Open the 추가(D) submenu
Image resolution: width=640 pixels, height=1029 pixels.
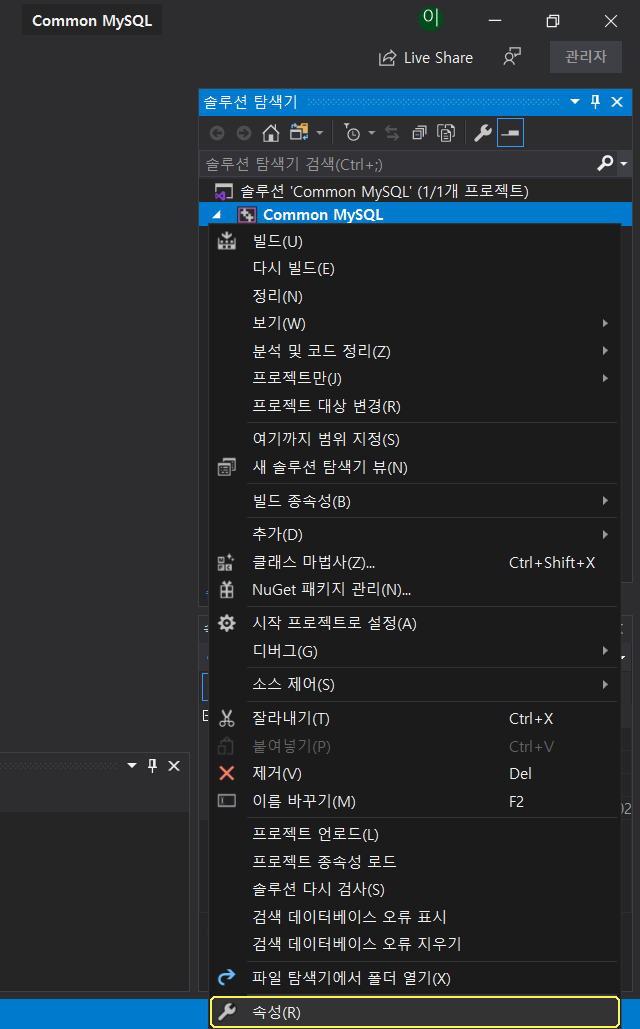click(x=414, y=534)
